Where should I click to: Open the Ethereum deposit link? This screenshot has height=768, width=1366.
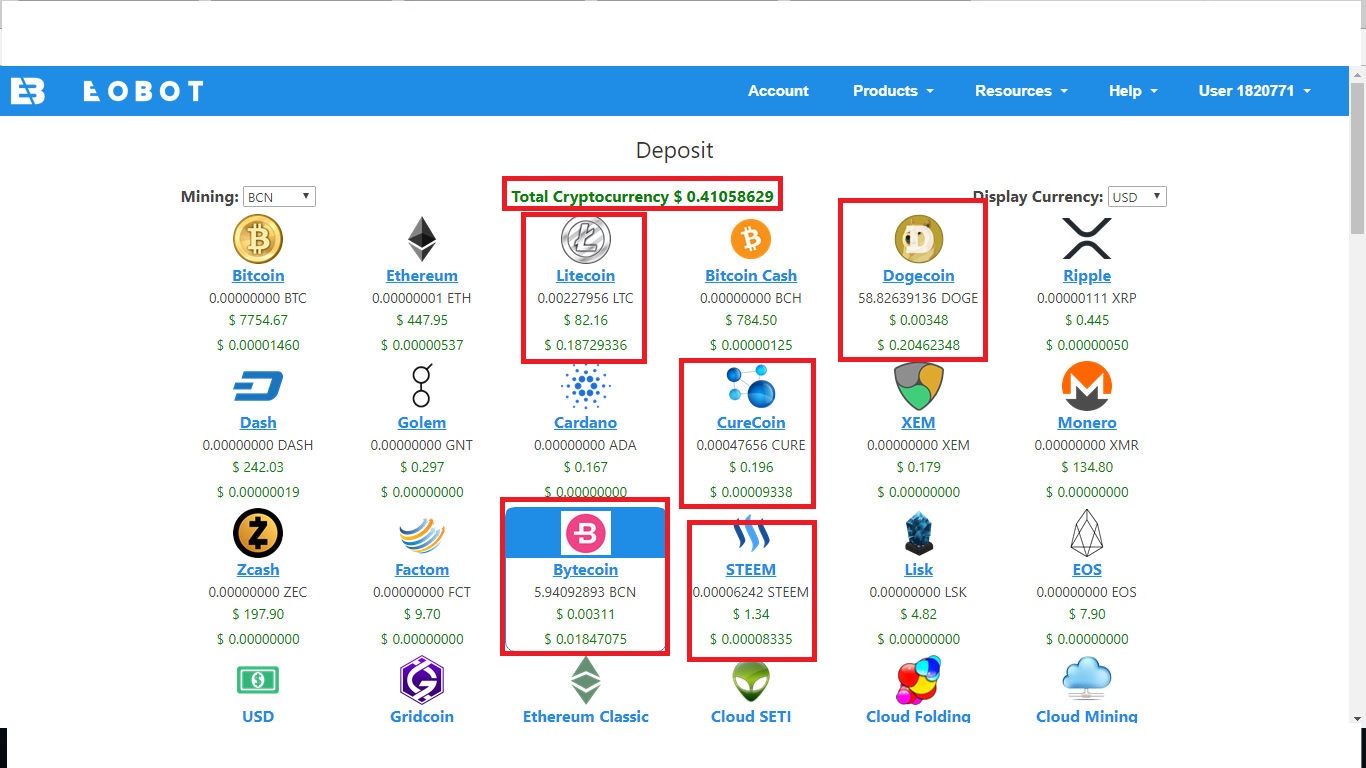(422, 276)
